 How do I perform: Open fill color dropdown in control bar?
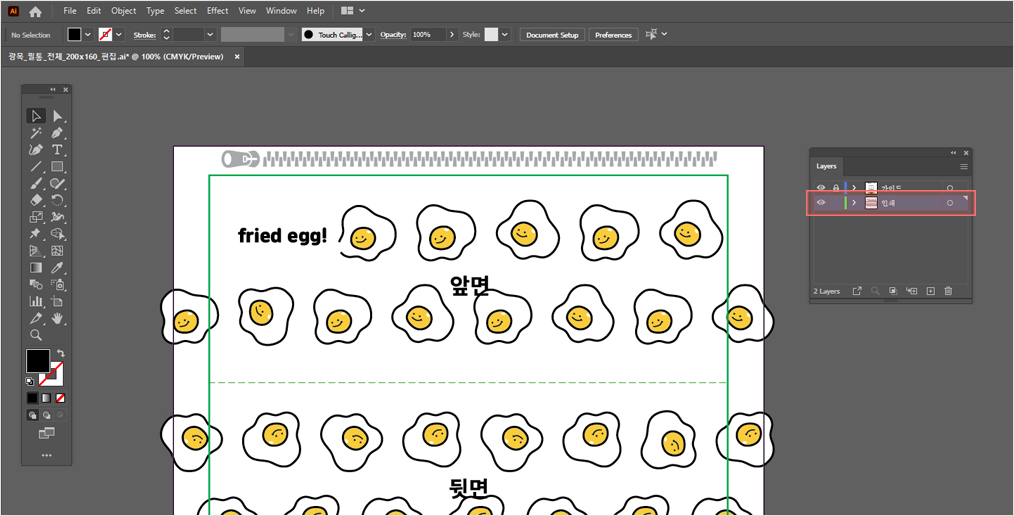[88, 35]
